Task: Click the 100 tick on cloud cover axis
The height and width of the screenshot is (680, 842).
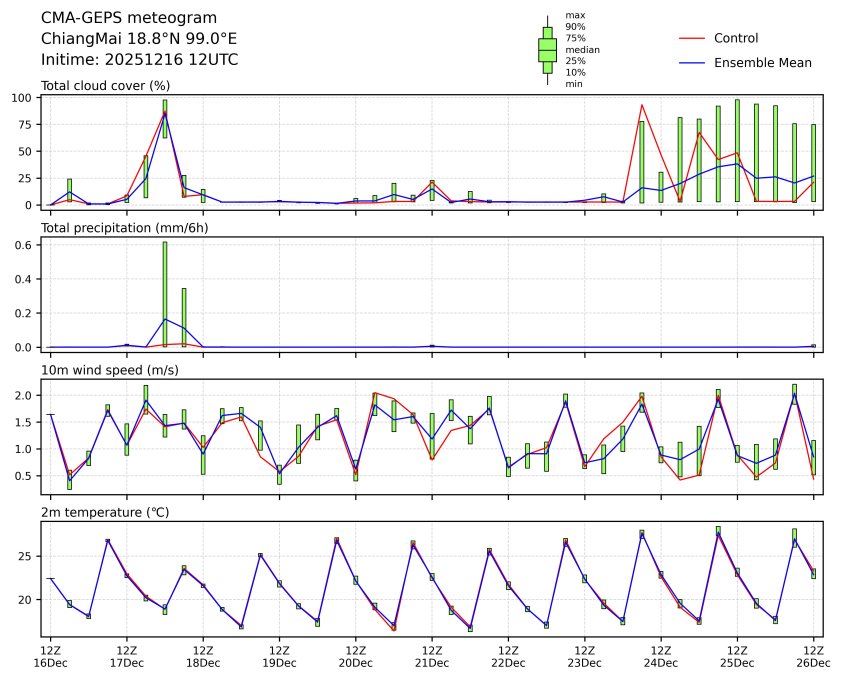Action: pyautogui.click(x=25, y=98)
